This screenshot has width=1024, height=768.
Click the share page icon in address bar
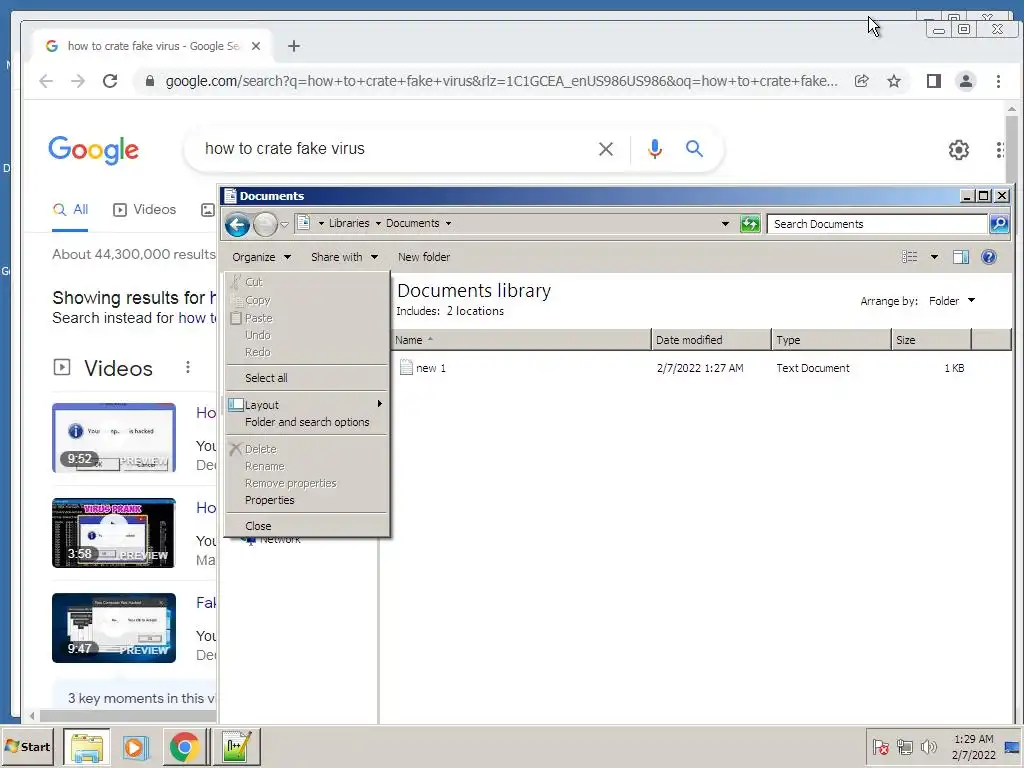[861, 81]
